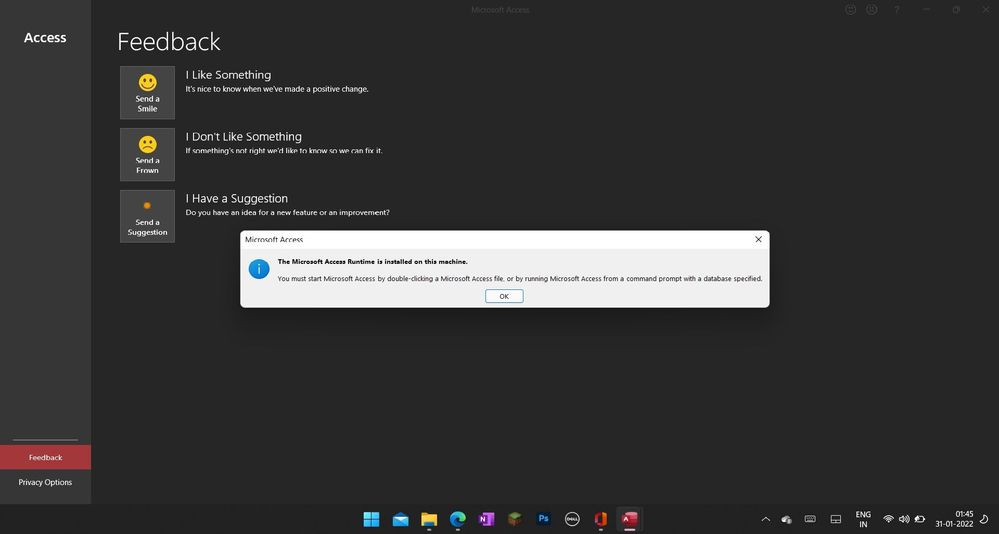
Task: Click the Send a Frown button
Action: click(x=147, y=154)
